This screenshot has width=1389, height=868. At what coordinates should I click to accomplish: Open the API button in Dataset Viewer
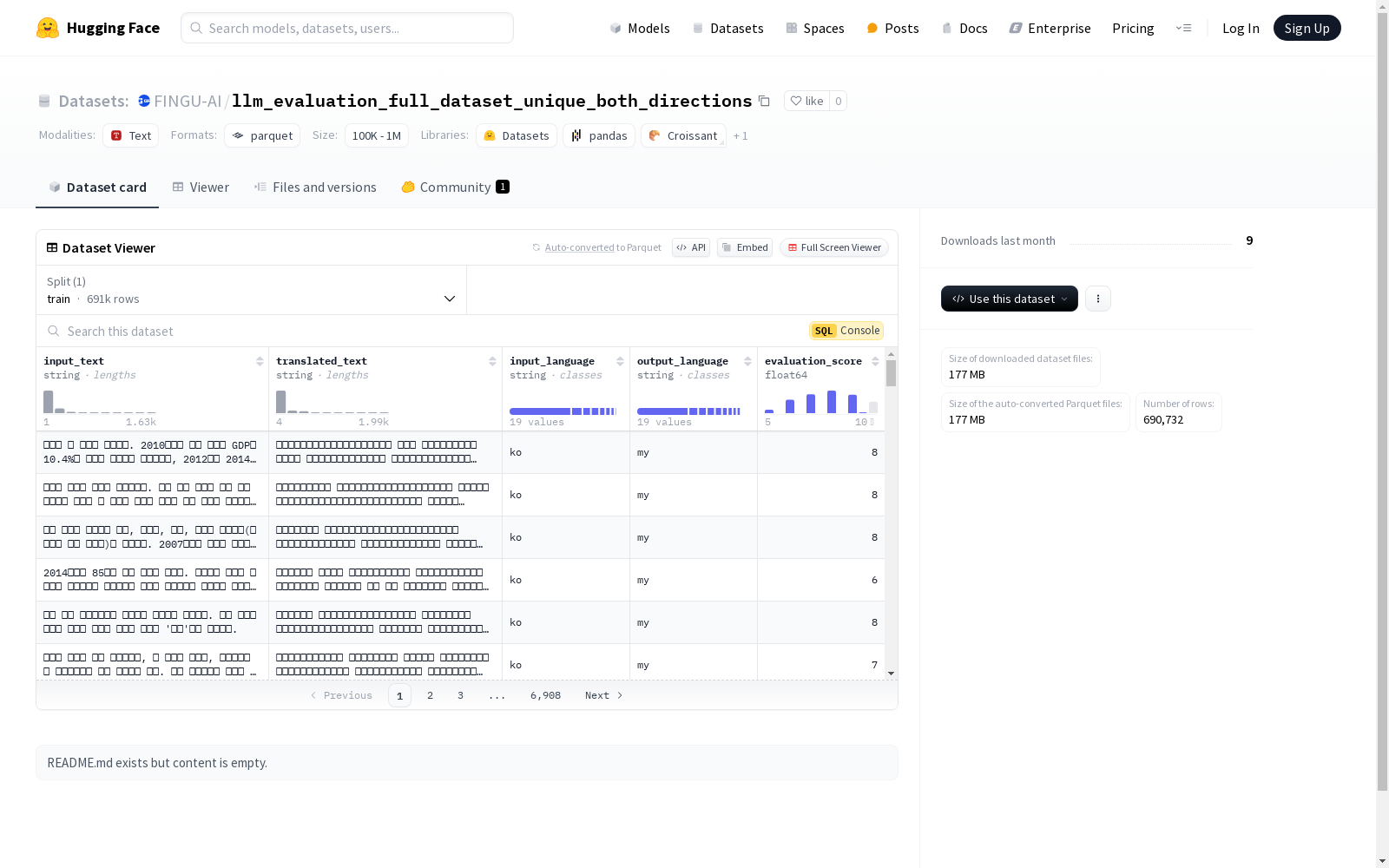(x=691, y=247)
